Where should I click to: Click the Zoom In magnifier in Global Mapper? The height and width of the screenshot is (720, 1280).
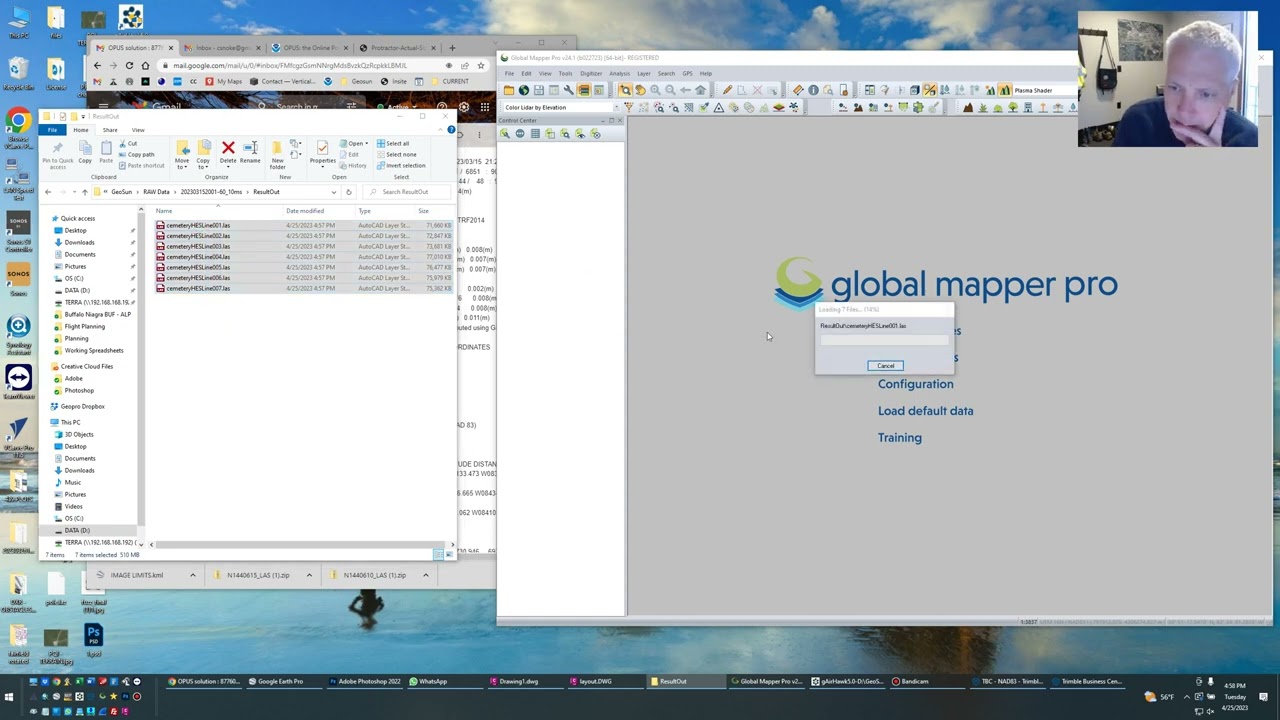click(x=655, y=90)
